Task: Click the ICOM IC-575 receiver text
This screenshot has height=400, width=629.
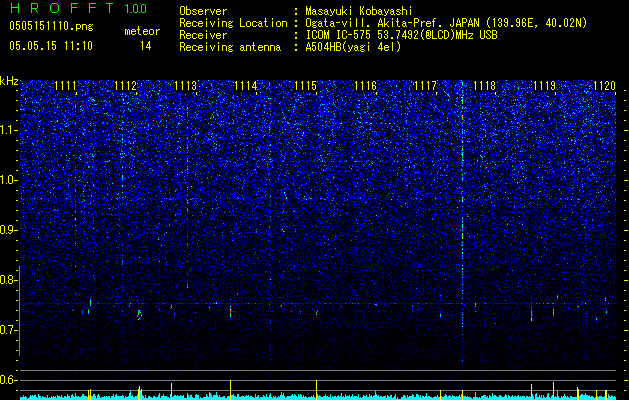Action: (x=401, y=35)
